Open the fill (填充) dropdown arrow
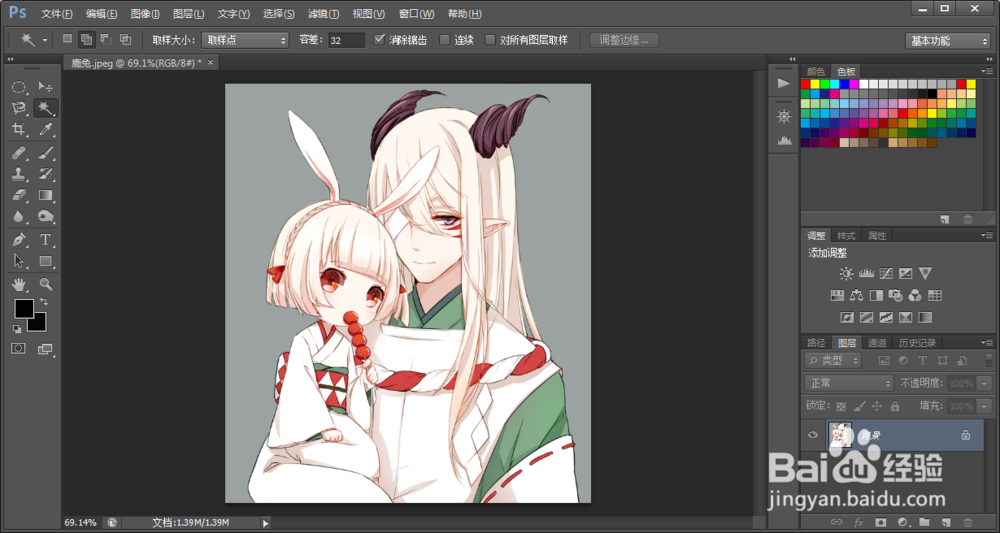This screenshot has width=1000, height=533. (x=985, y=406)
